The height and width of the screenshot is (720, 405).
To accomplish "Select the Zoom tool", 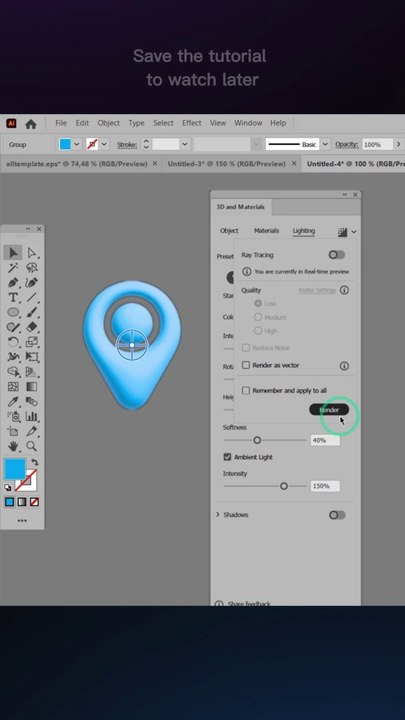I will 32,446.
